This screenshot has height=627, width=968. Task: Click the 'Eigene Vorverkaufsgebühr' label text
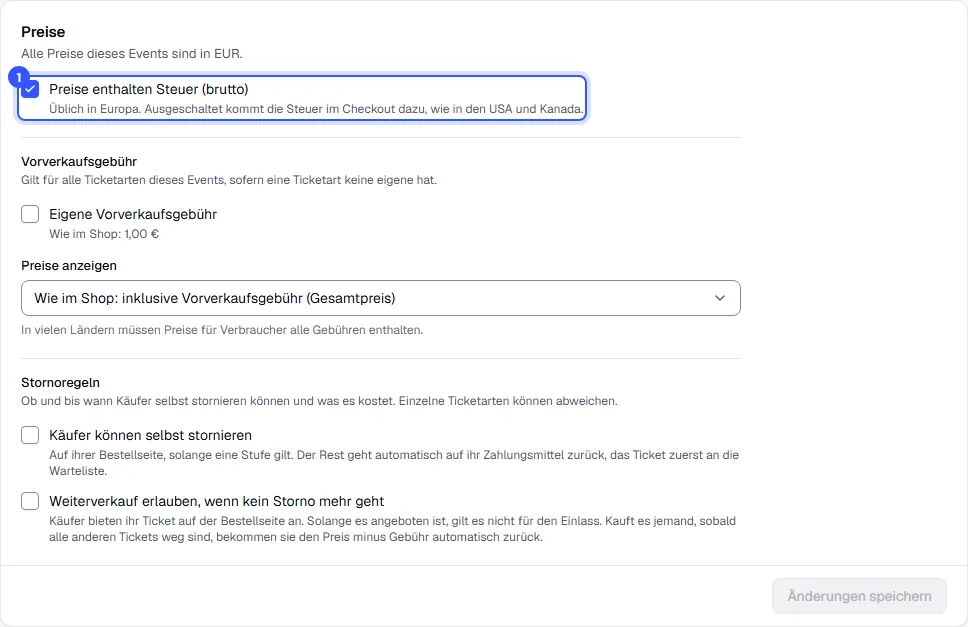tap(133, 214)
